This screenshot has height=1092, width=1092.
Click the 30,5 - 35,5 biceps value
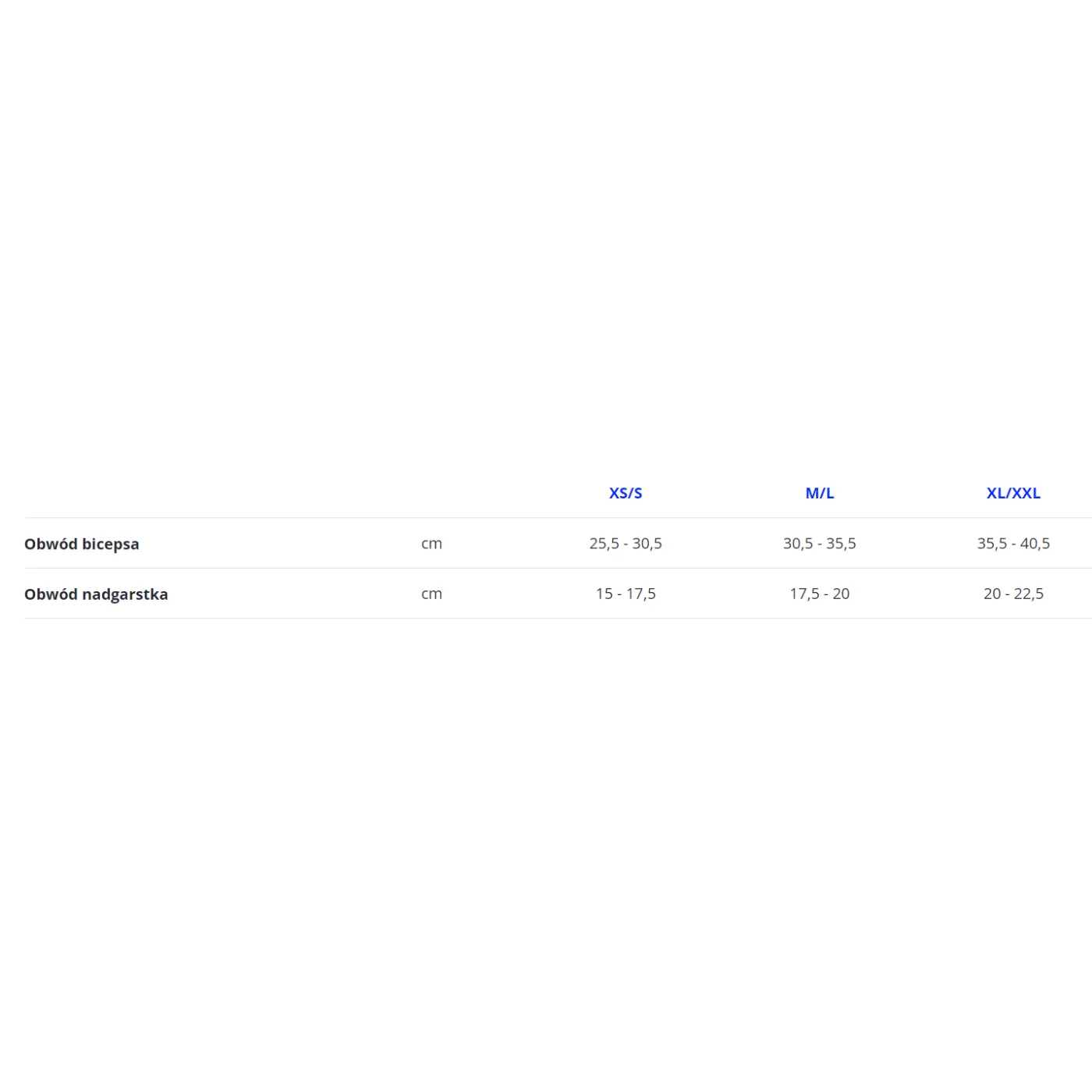(820, 544)
